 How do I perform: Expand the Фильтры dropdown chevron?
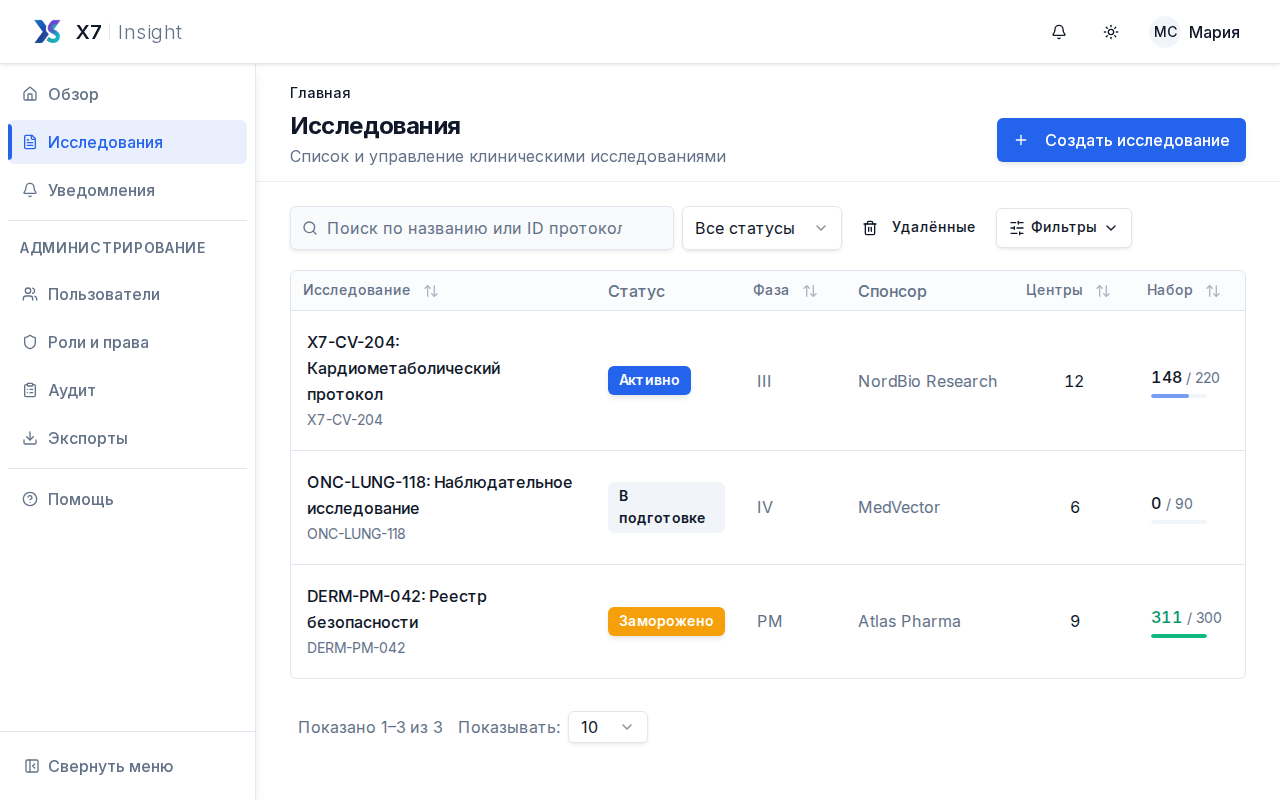tap(1111, 228)
